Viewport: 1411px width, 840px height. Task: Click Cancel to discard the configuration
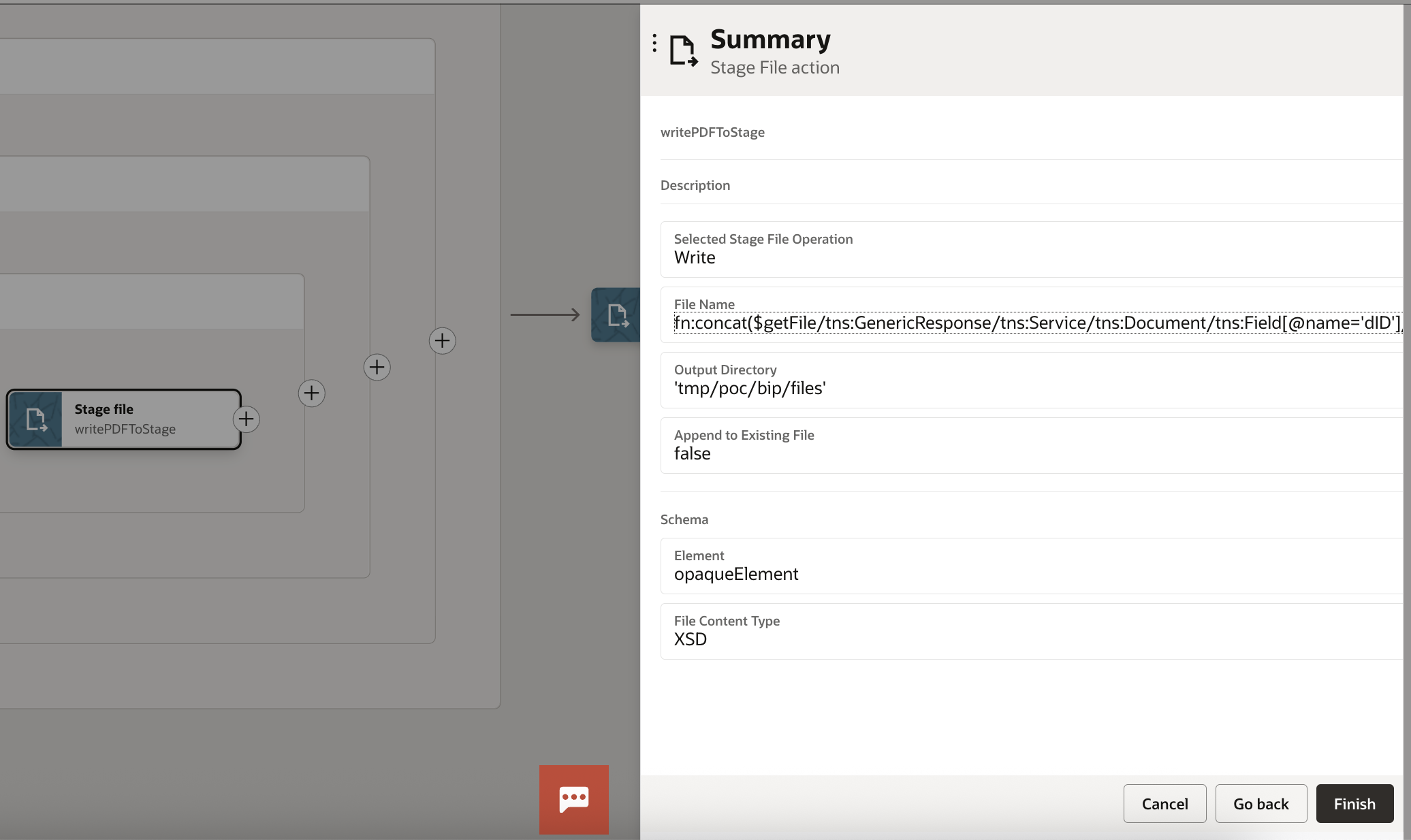point(1164,804)
